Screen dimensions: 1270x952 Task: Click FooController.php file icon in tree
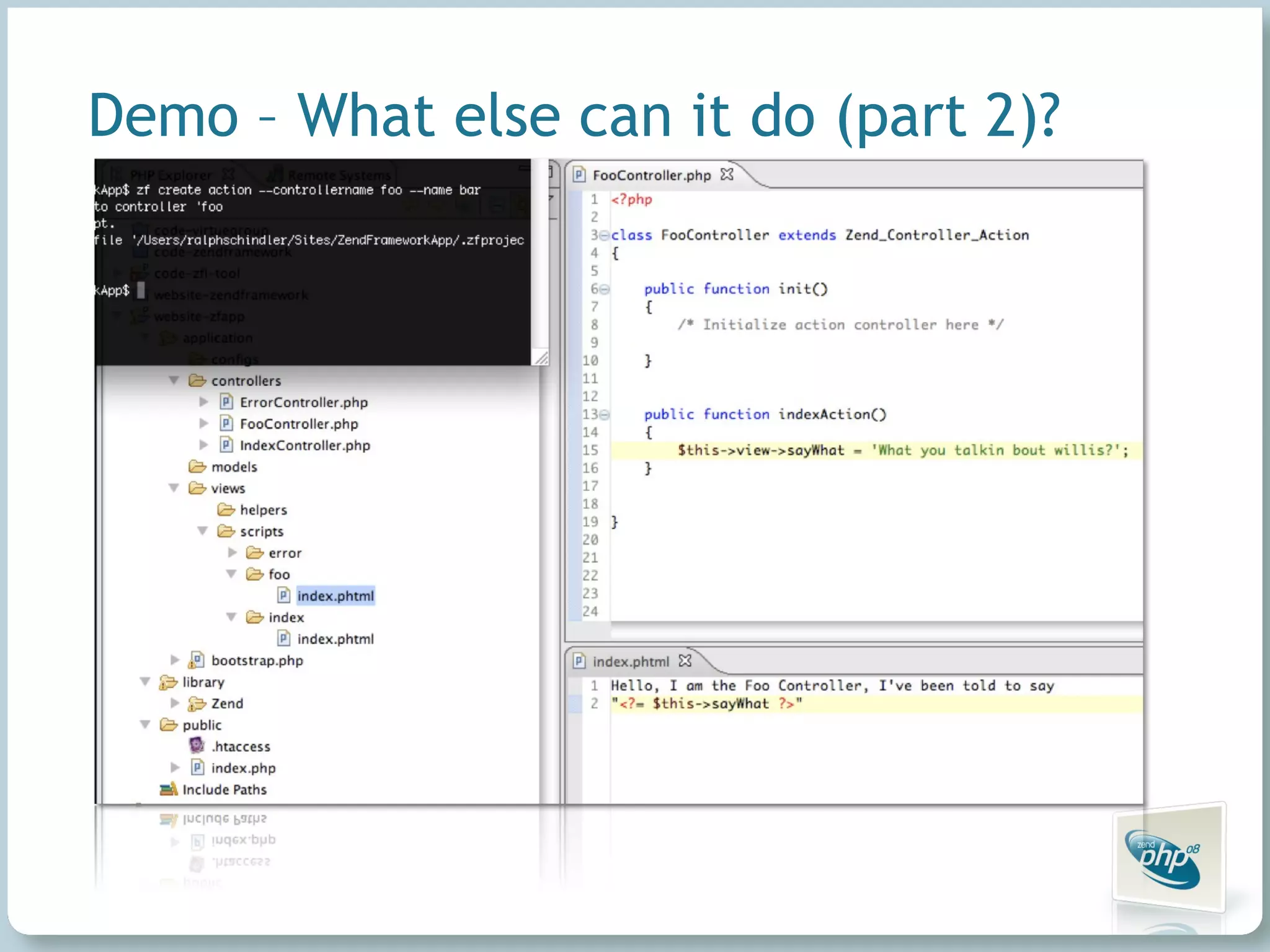[x=226, y=423]
